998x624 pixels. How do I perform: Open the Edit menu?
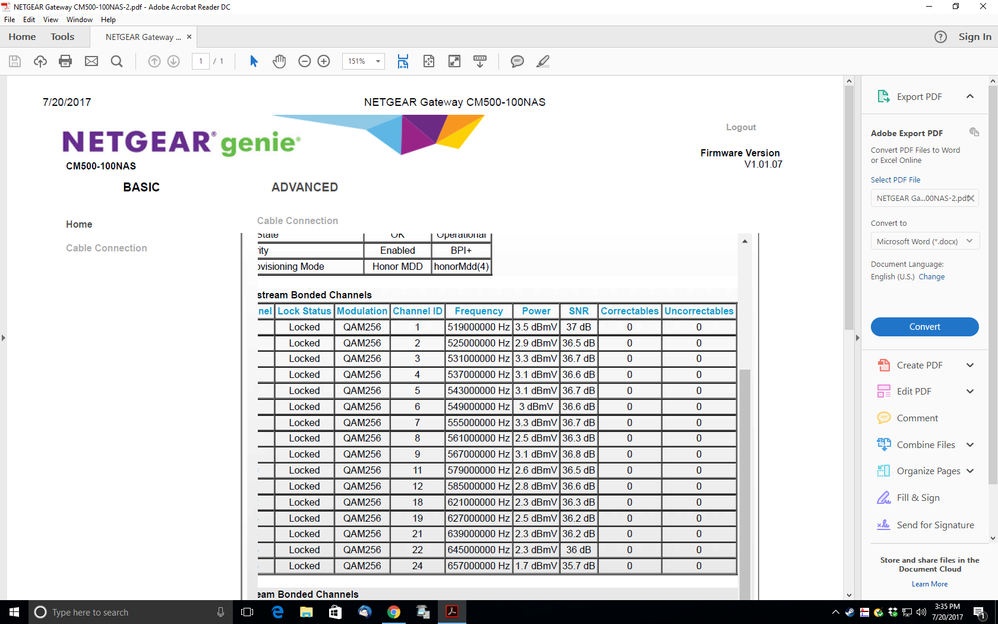point(29,20)
